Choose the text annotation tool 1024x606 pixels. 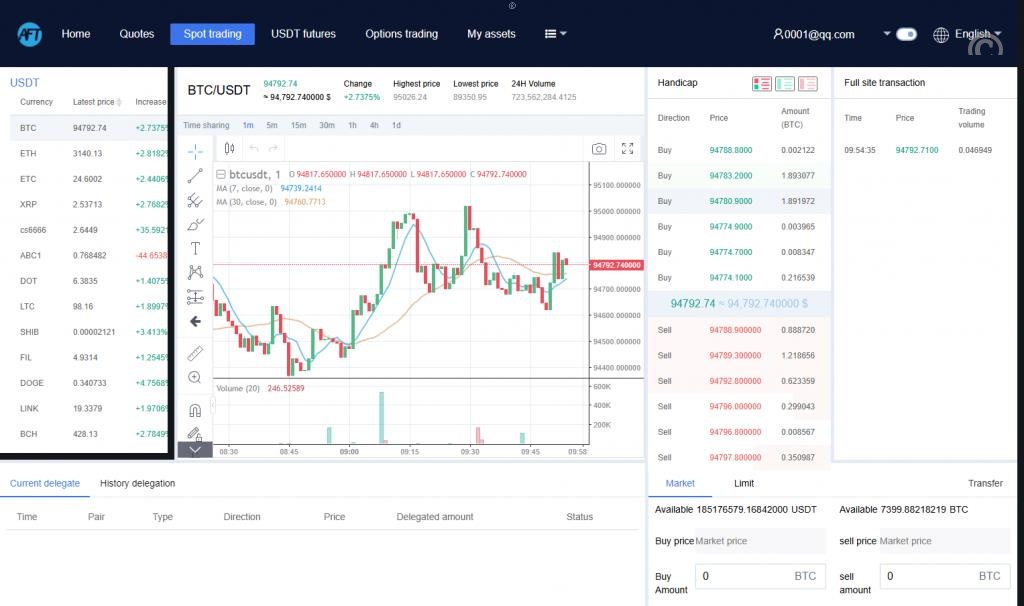(195, 248)
